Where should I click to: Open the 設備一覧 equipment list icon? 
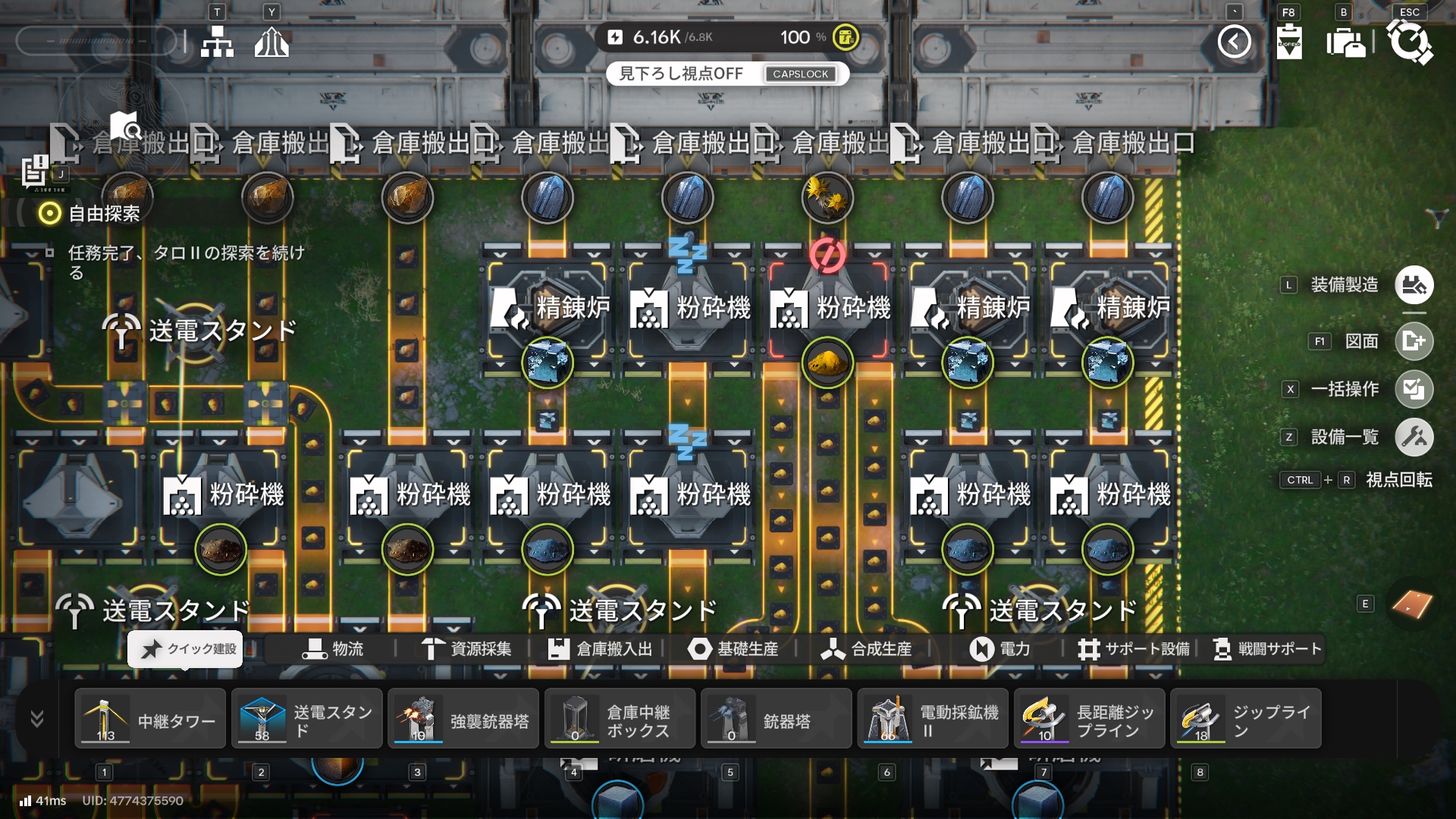pyautogui.click(x=1414, y=437)
